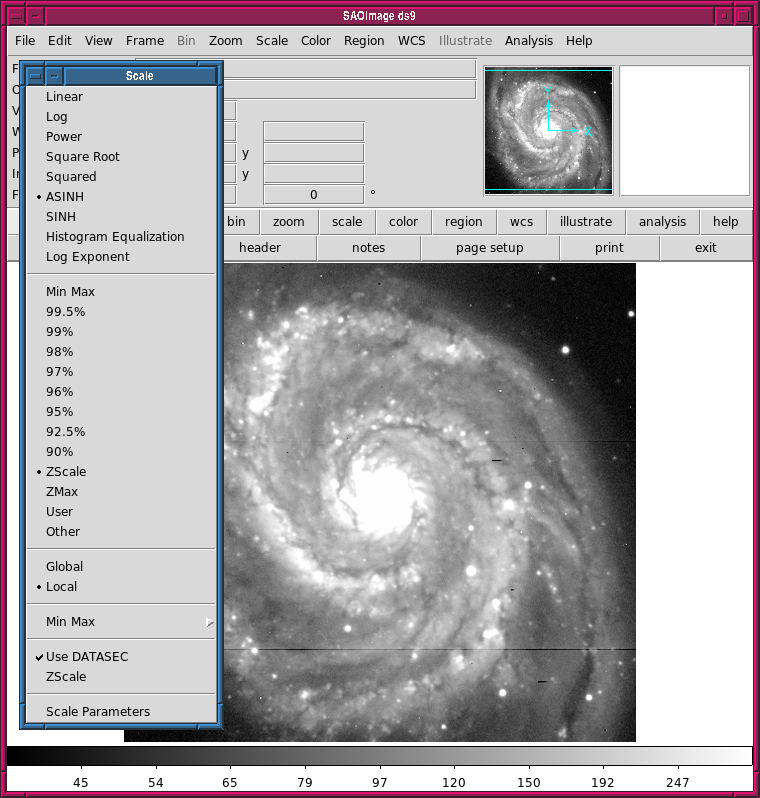Image resolution: width=760 pixels, height=798 pixels.
Task: Click the grayscale colorbar
Action: point(379,756)
